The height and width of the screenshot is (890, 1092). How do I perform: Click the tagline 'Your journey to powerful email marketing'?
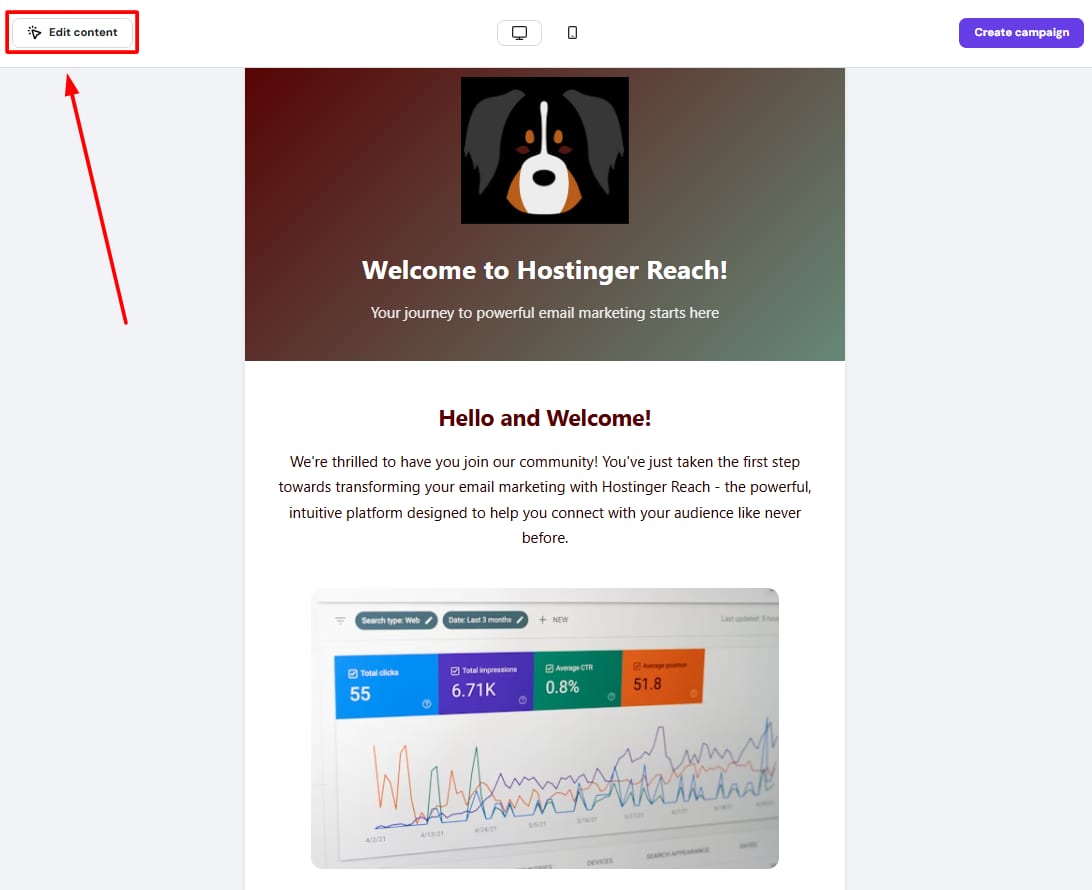(544, 313)
